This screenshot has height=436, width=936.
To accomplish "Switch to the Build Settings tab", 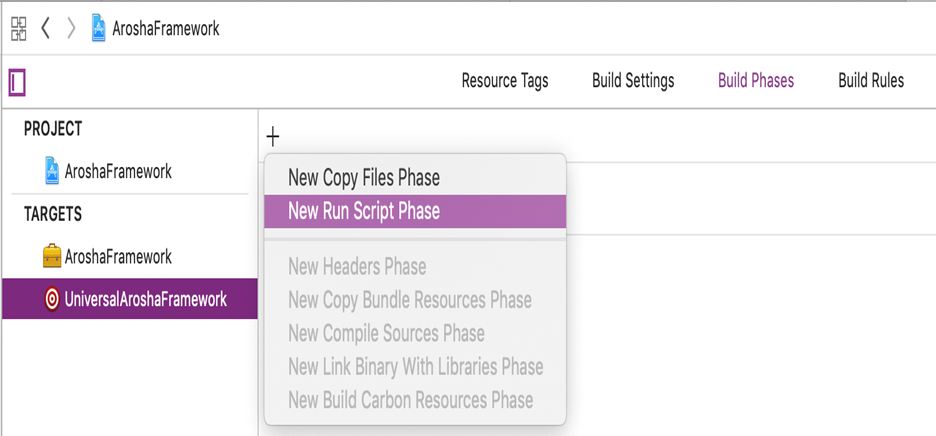I will [633, 81].
